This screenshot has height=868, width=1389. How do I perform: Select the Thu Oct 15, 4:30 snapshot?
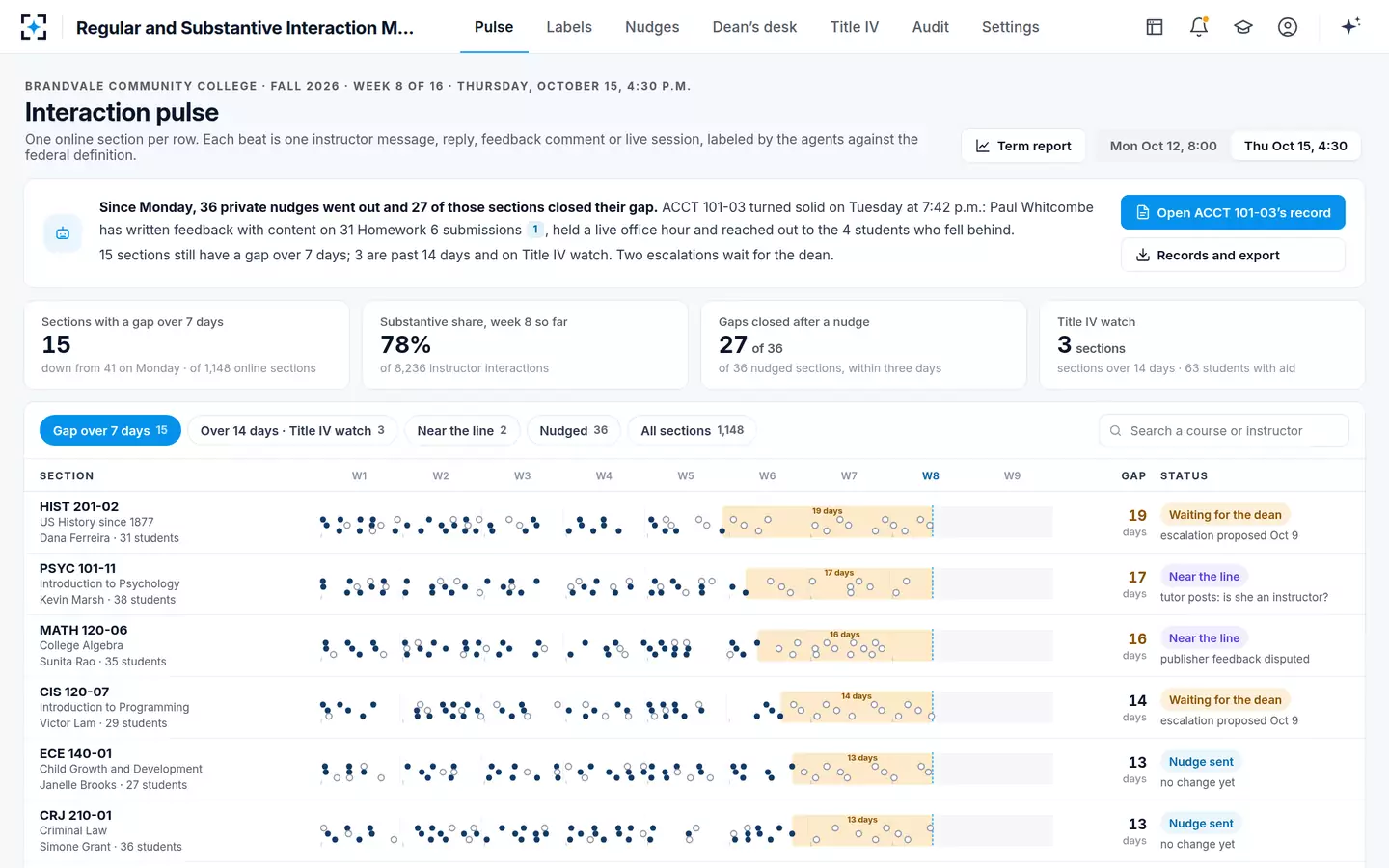coord(1295,146)
